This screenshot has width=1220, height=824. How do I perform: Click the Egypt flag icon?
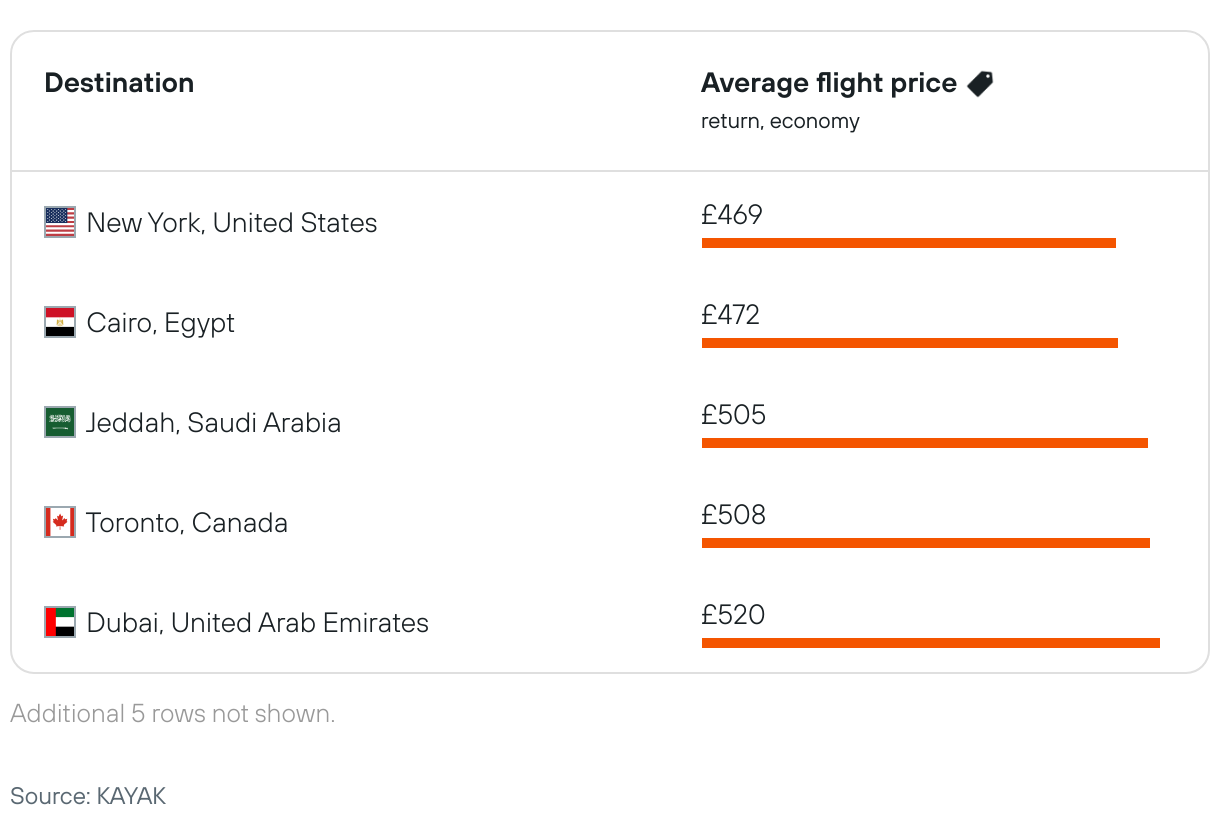(60, 322)
